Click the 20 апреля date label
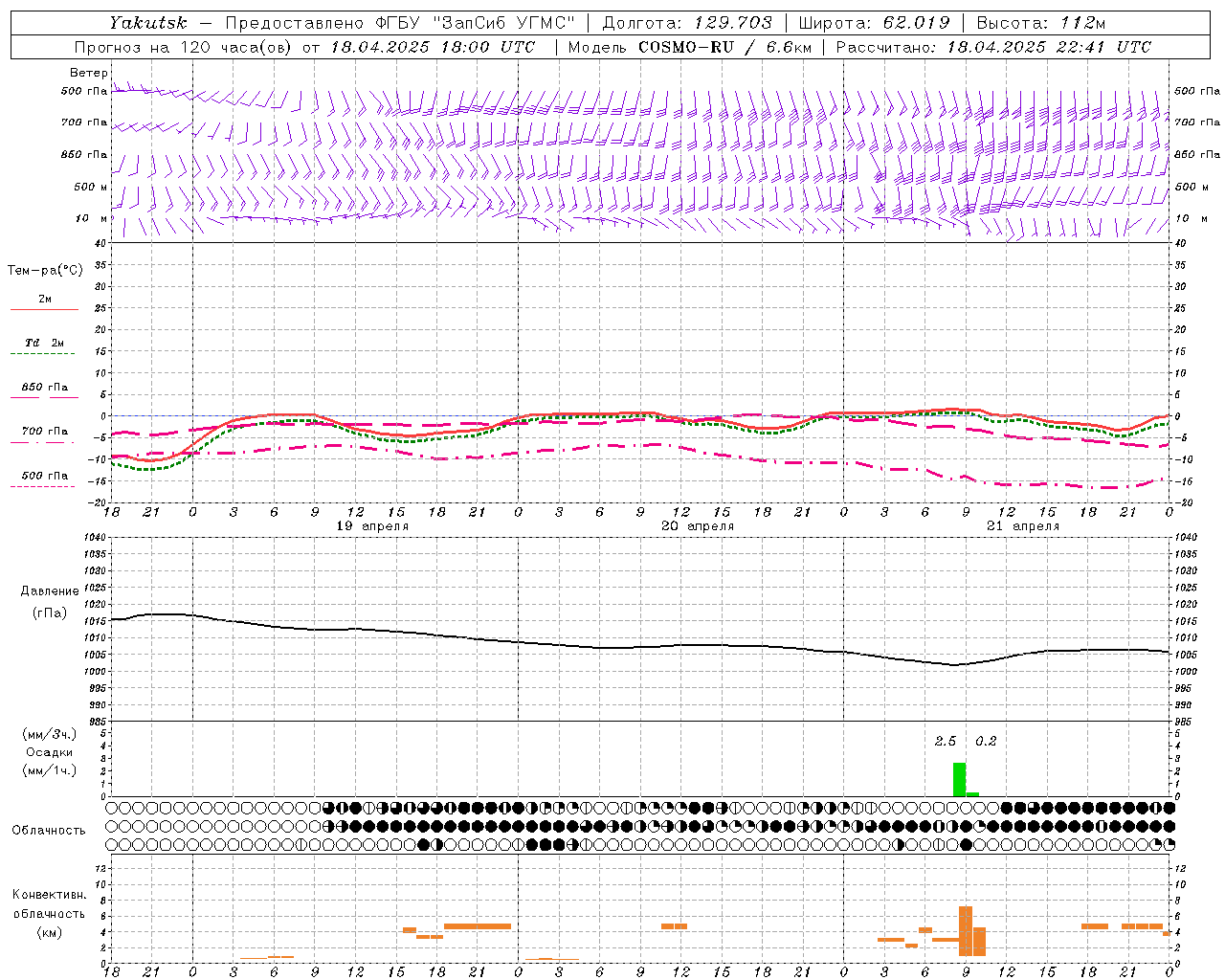Screen dimensions: 1225x980 click(698, 526)
